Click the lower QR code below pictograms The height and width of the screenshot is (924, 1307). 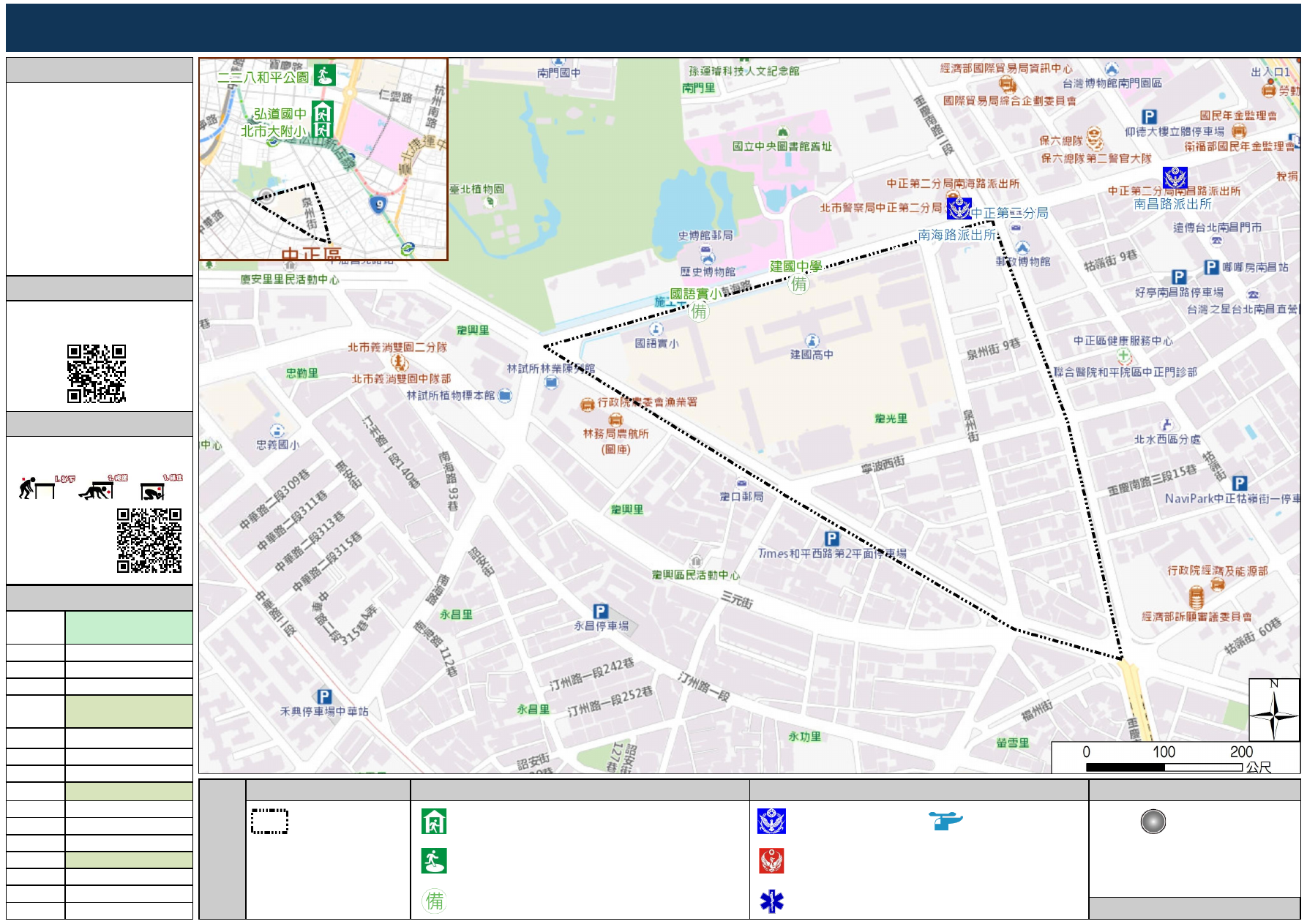coord(149,541)
